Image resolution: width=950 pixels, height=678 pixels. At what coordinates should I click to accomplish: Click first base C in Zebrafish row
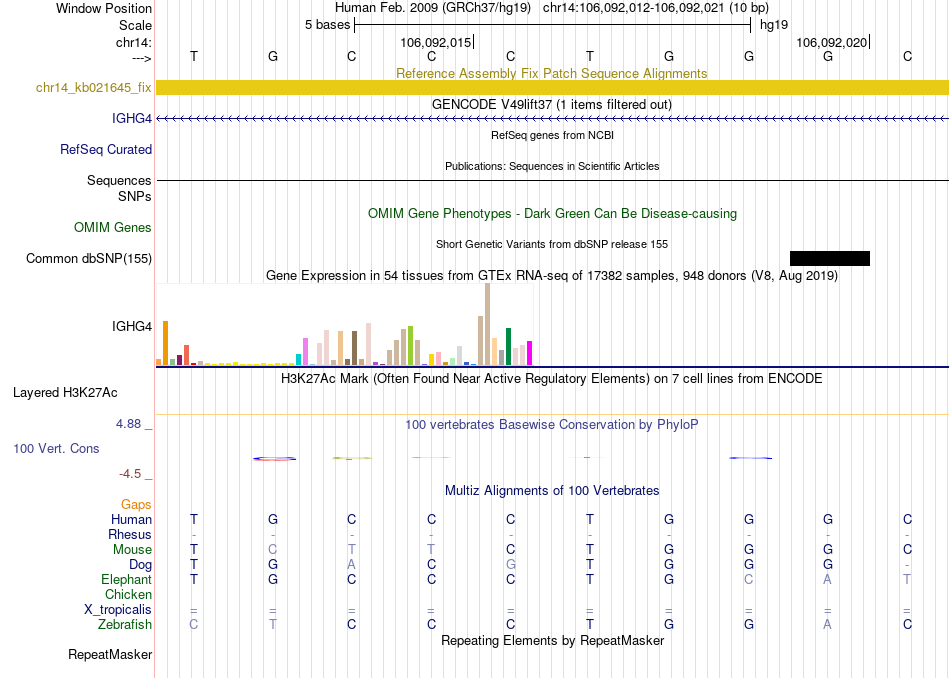194,624
